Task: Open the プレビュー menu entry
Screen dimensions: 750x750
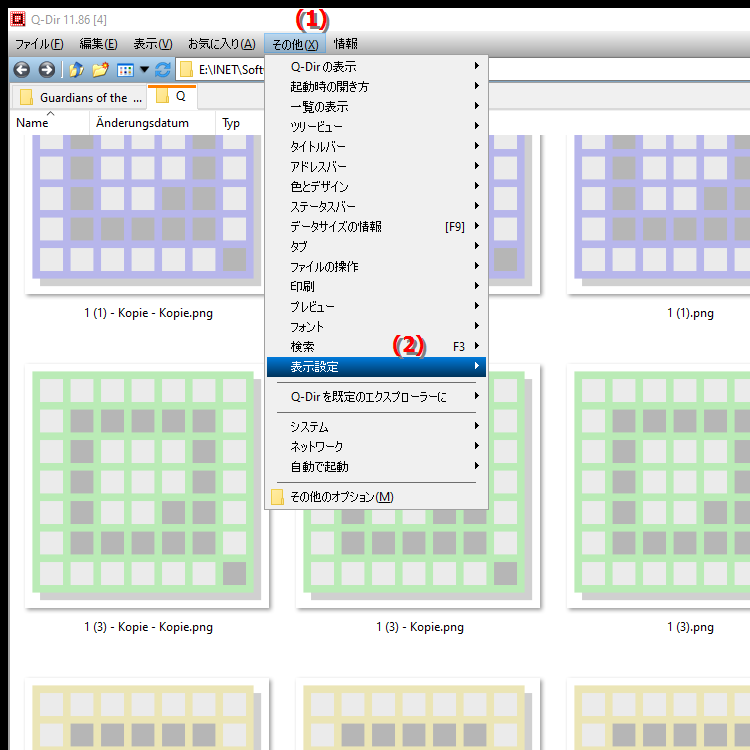Action: coord(376,307)
